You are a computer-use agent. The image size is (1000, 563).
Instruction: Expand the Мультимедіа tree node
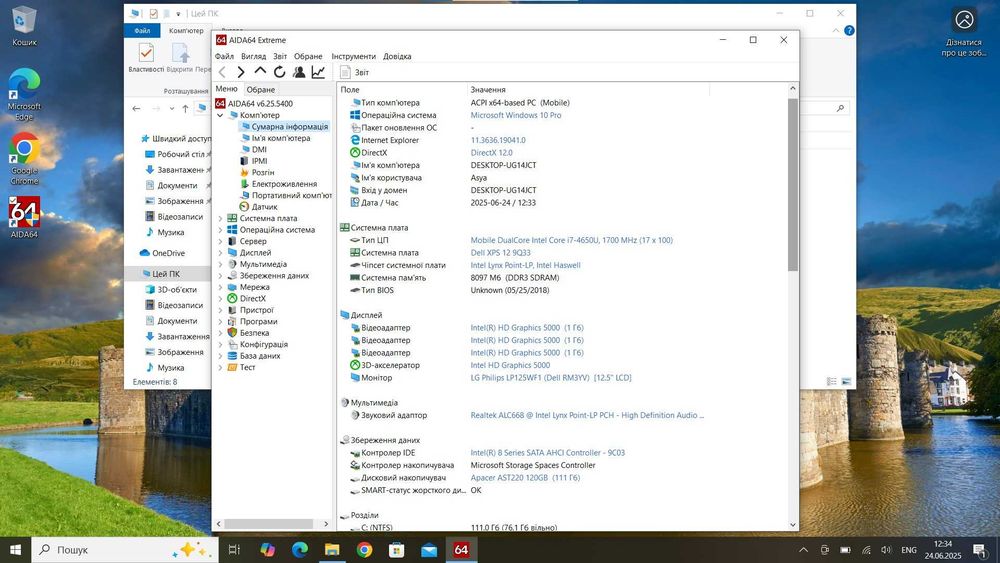point(220,264)
